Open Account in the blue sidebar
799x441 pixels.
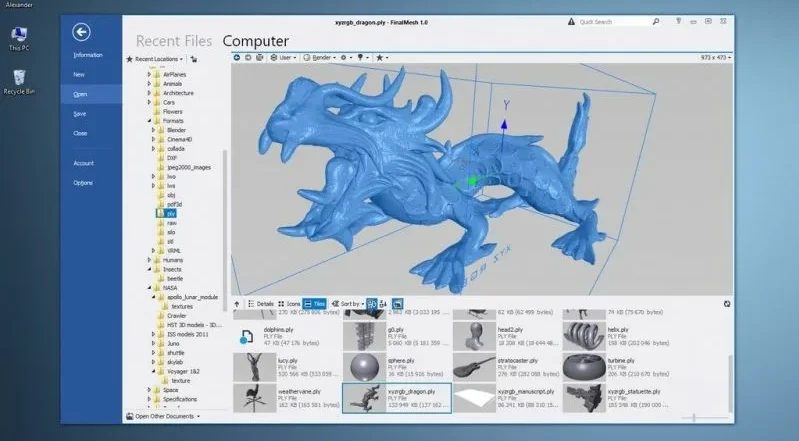[x=84, y=163]
